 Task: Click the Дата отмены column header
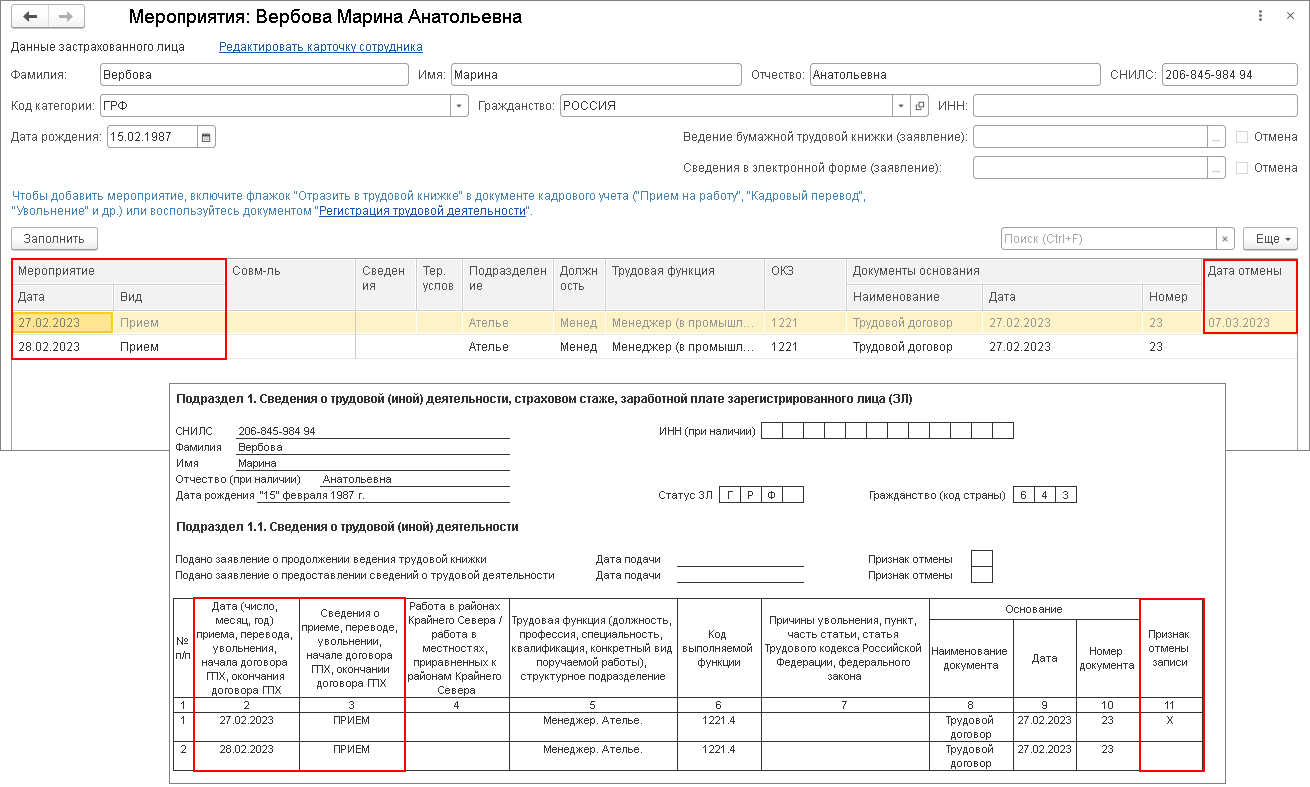pos(1250,284)
